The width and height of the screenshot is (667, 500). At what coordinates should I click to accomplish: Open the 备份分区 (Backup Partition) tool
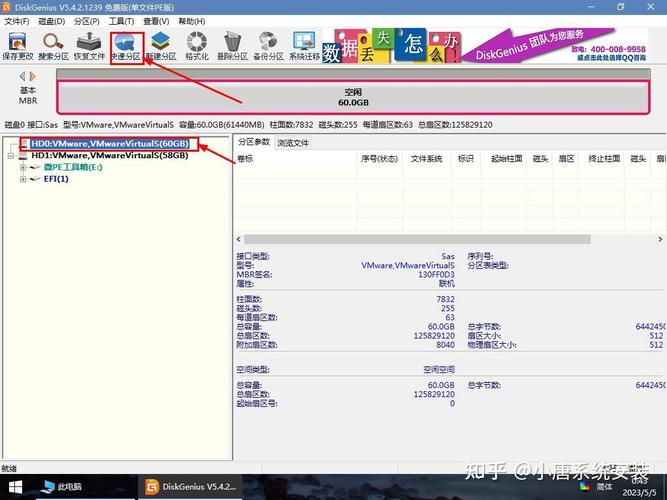[268, 46]
